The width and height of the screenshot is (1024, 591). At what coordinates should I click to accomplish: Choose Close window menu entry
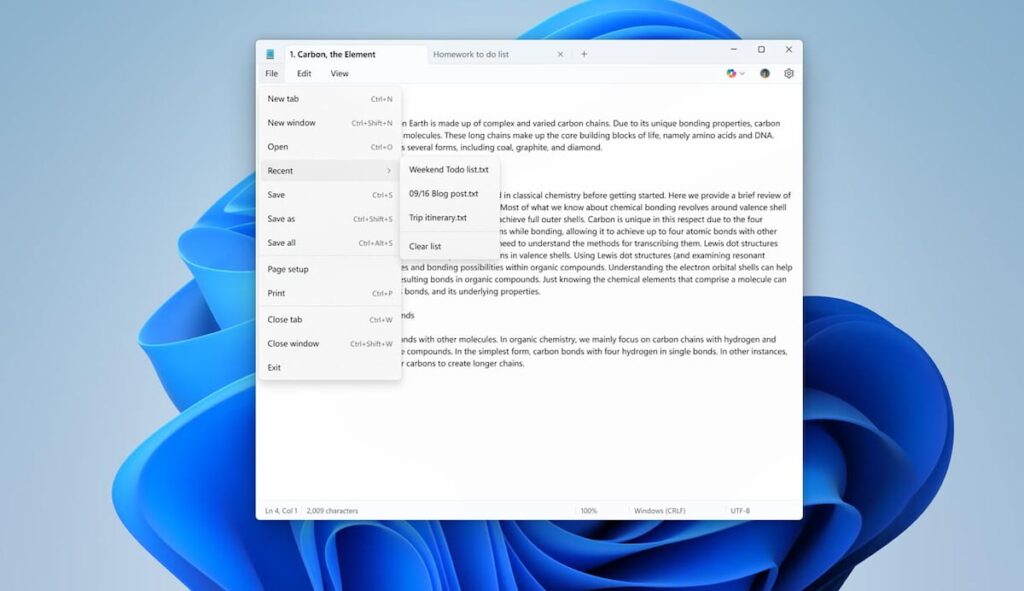tap(330, 343)
